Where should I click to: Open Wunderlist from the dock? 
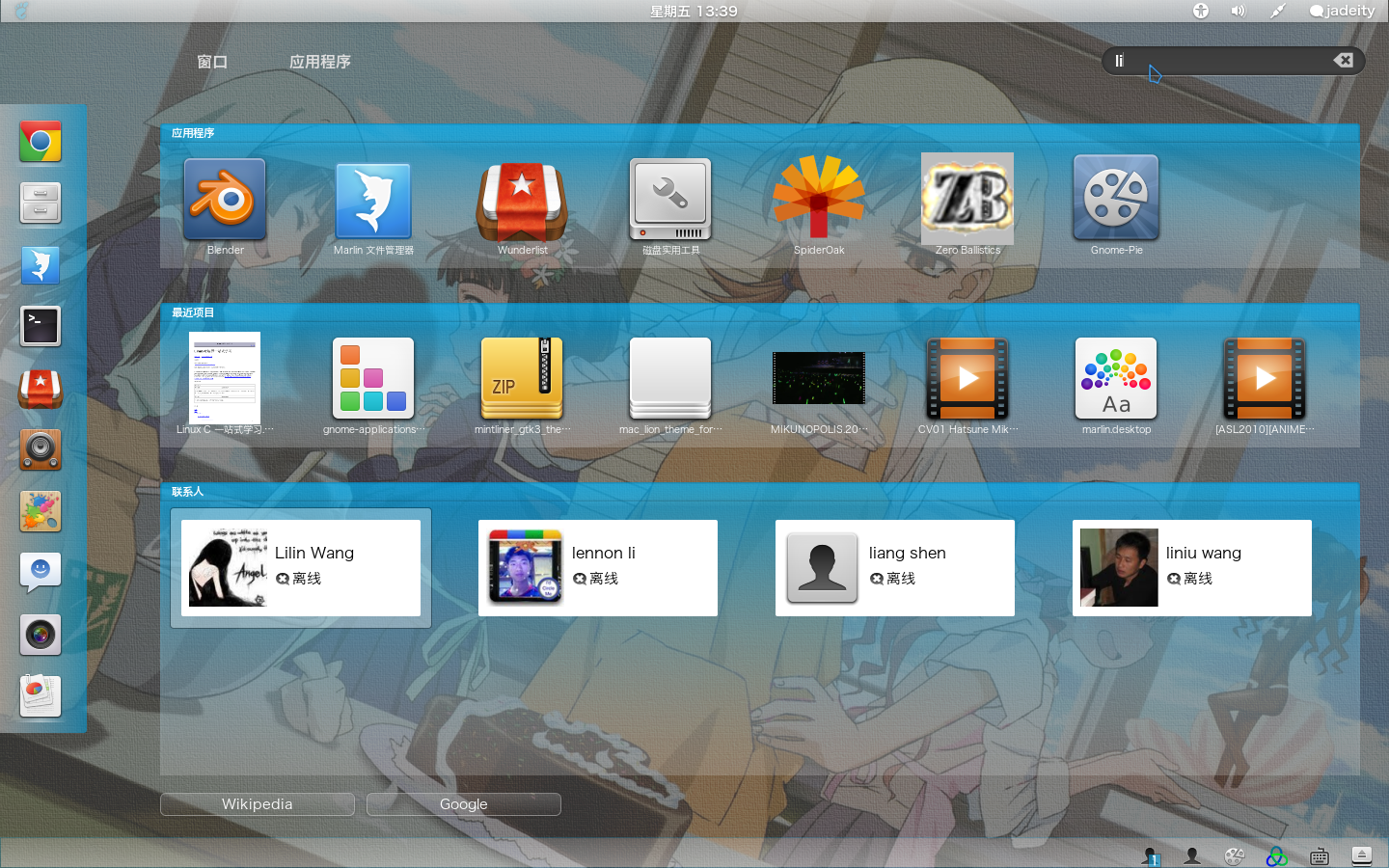tap(41, 388)
